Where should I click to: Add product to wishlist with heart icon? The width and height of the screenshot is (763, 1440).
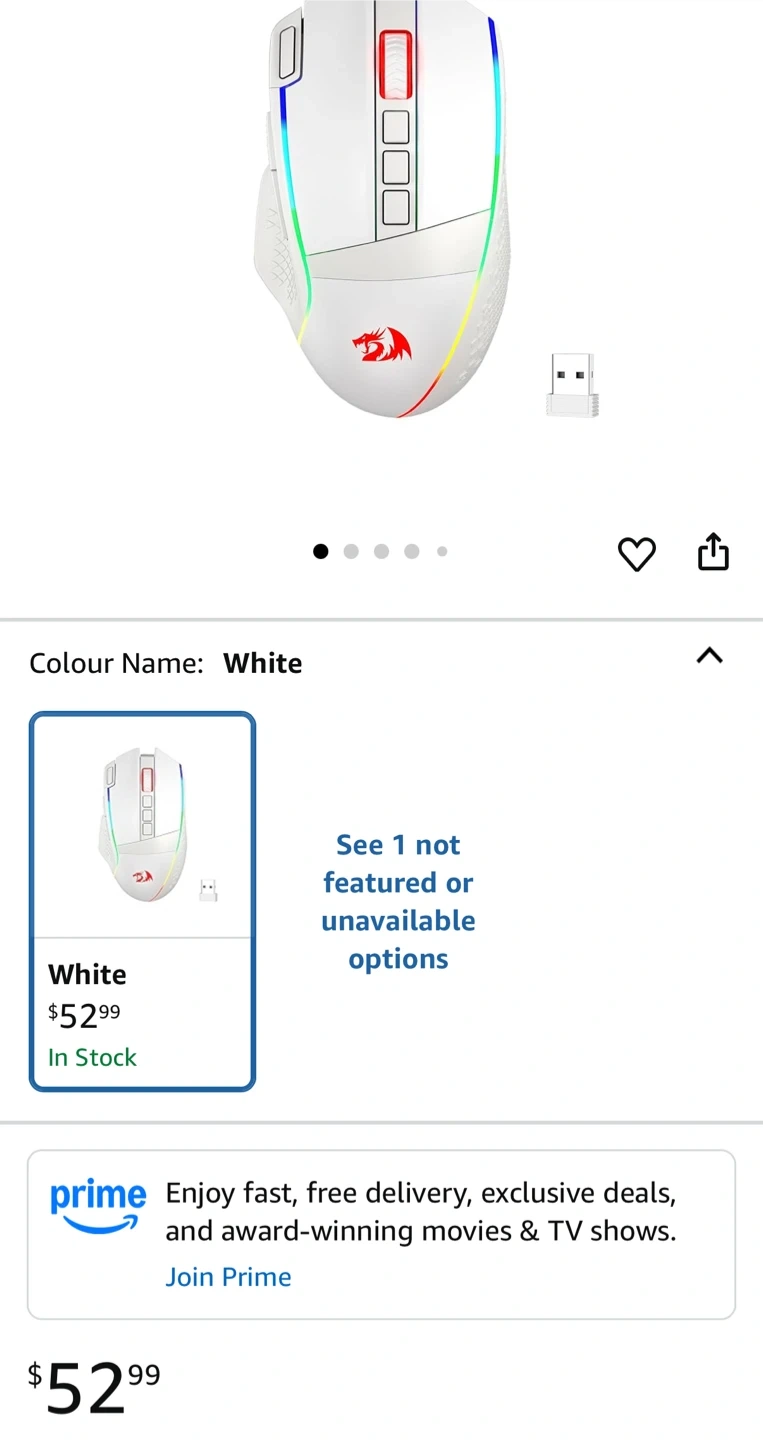[636, 554]
